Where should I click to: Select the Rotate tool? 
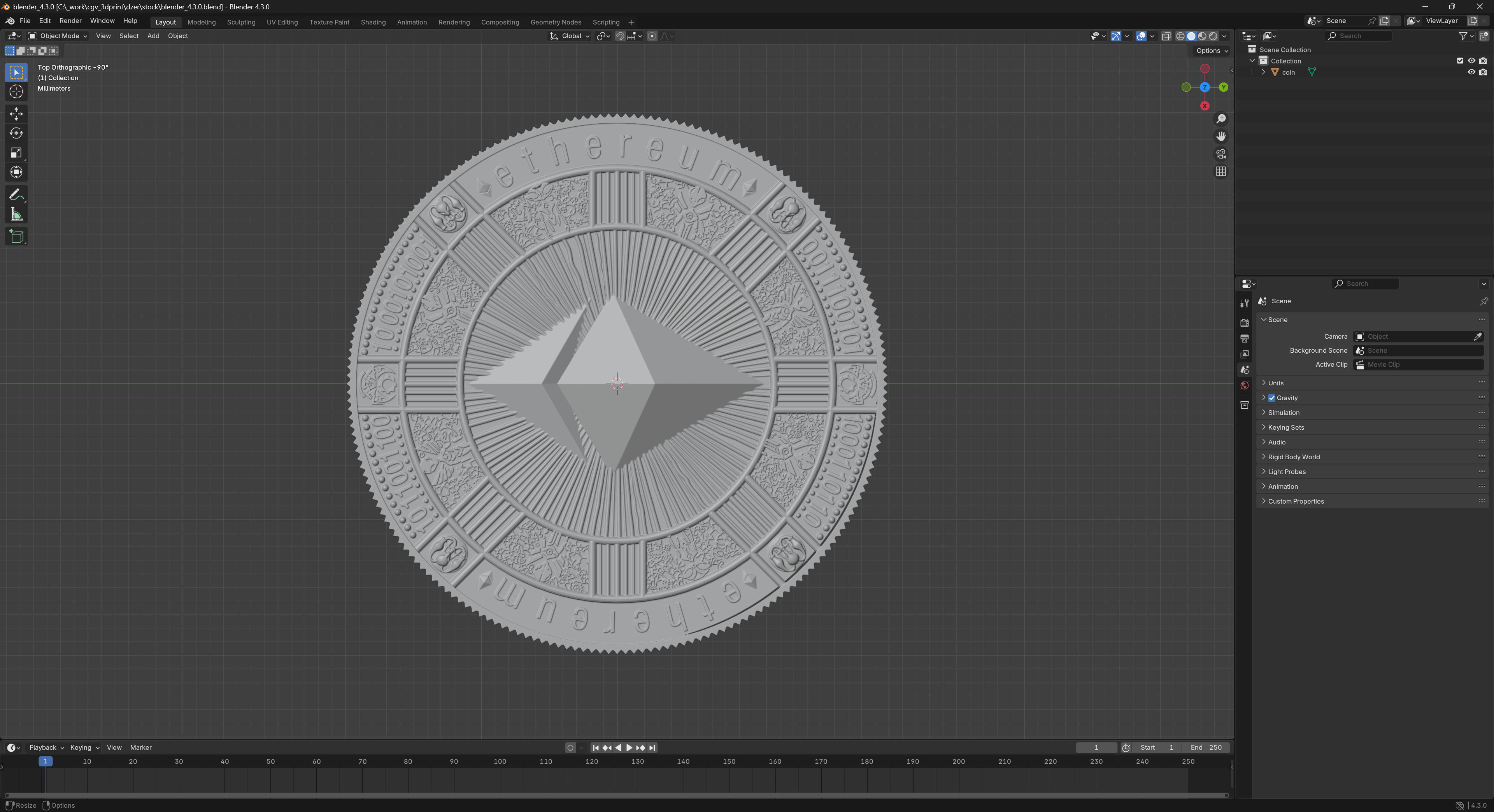click(x=16, y=133)
